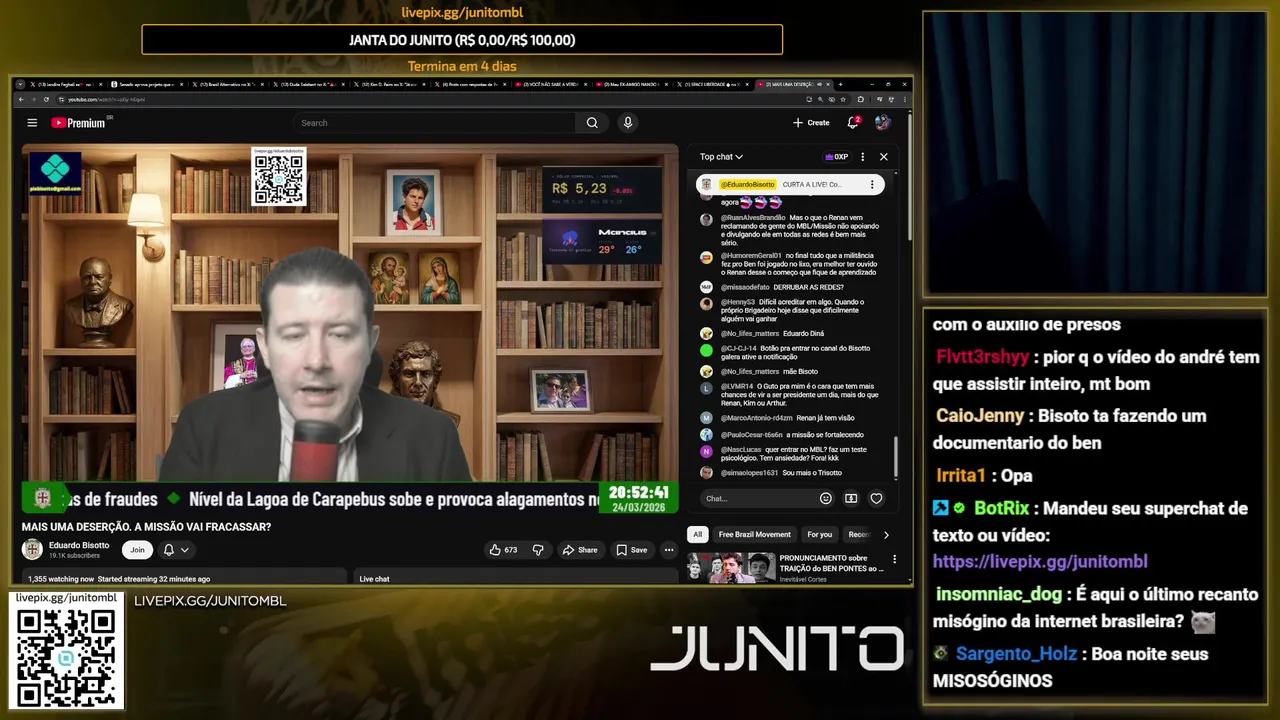Click the @simaolopes1631 chat username

click(x=749, y=472)
